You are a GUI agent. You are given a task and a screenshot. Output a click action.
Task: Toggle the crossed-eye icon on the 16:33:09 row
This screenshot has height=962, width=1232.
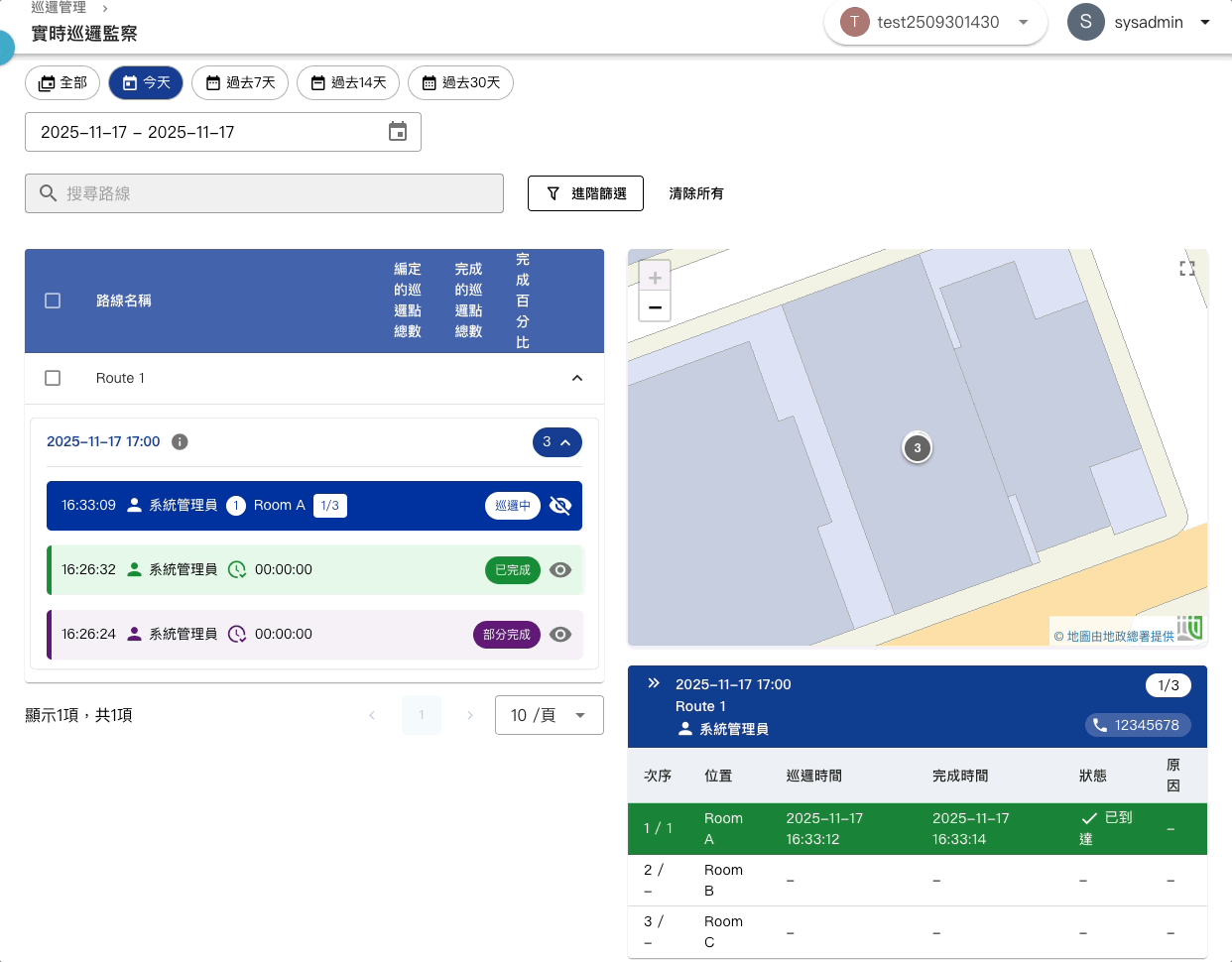(560, 505)
